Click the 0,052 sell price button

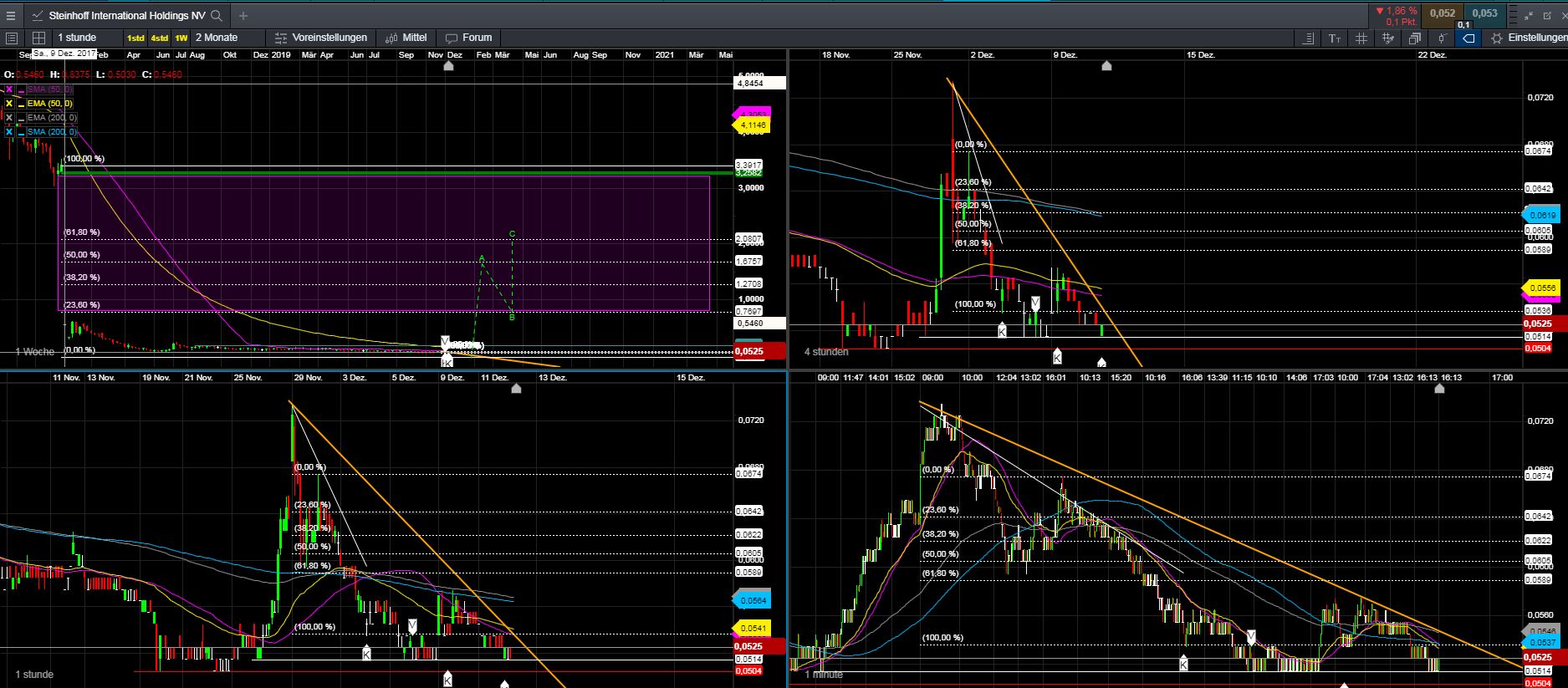click(x=1443, y=13)
